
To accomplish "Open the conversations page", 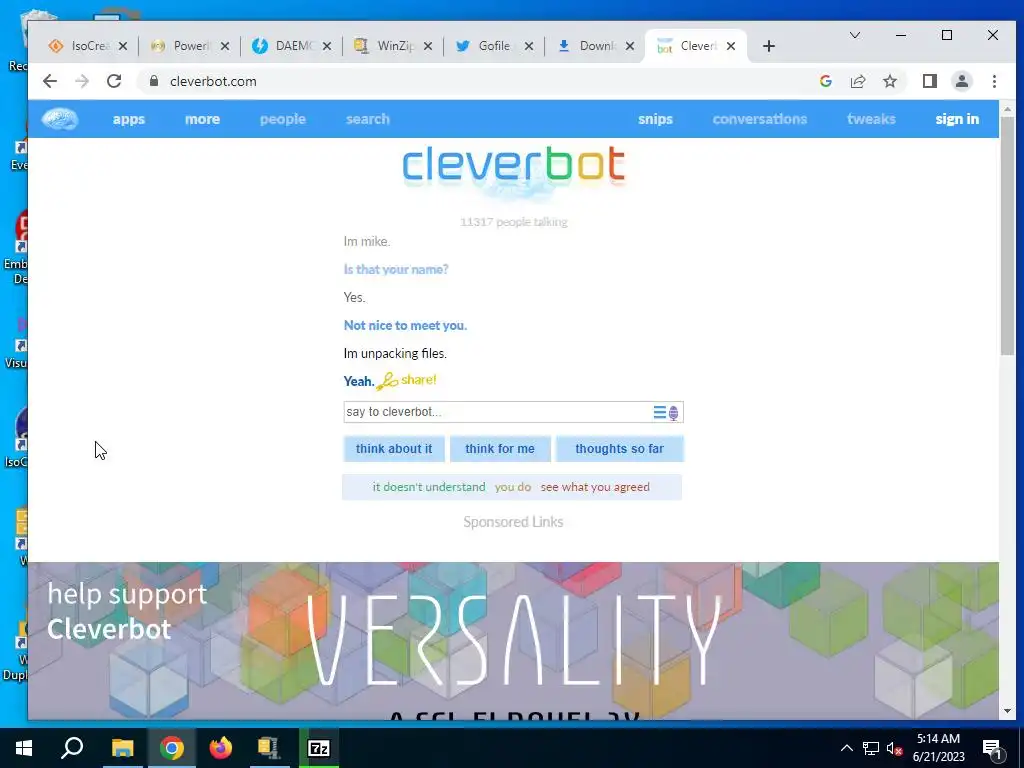I will tap(760, 119).
